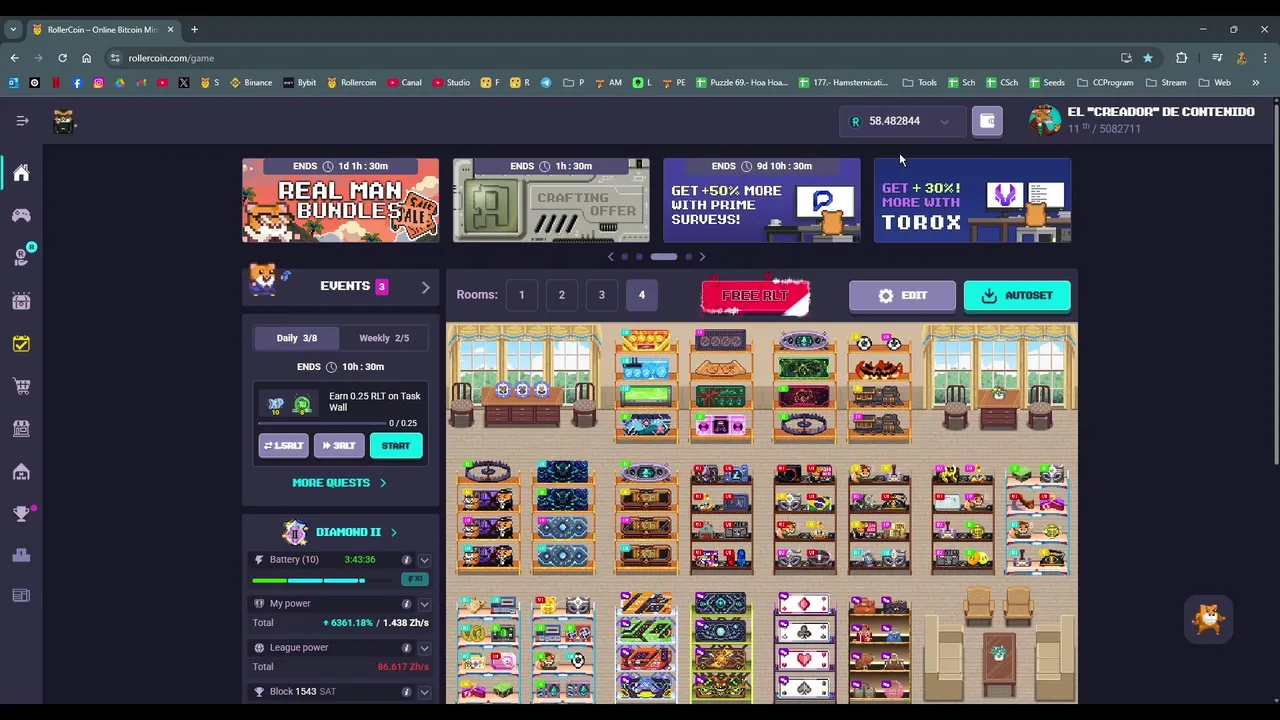
Task: Open the trophy rank icon in sidebar
Action: click(x=21, y=513)
